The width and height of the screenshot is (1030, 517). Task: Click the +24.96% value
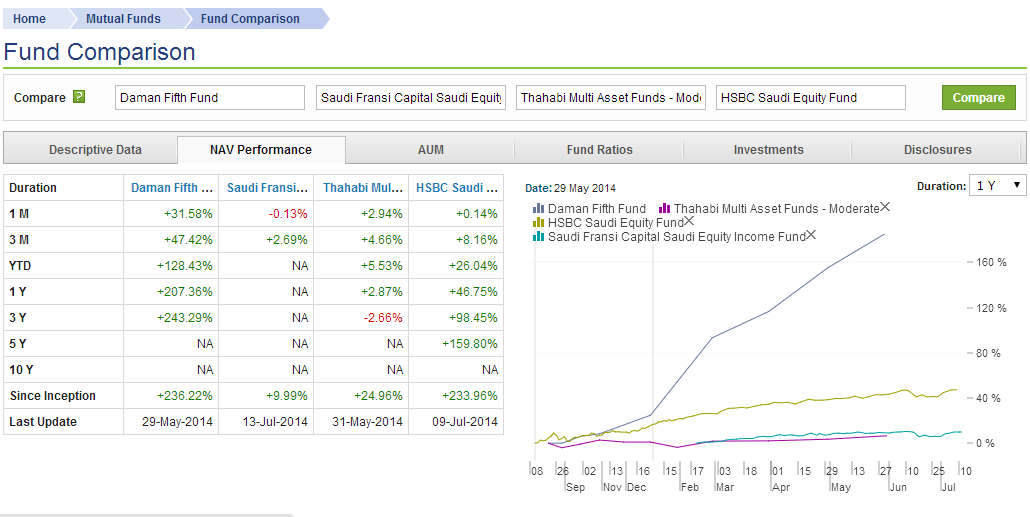(378, 396)
